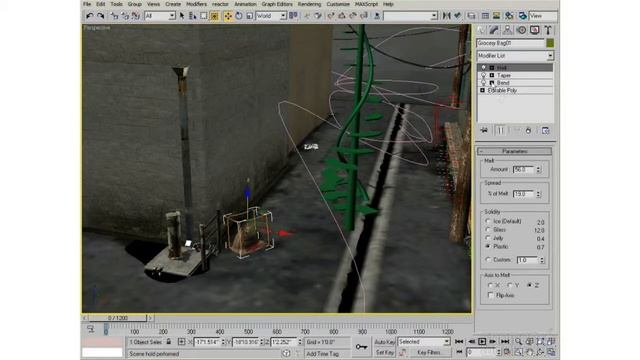Click the Play Animation button
Screen dimensions: 640x360
tap(482, 341)
